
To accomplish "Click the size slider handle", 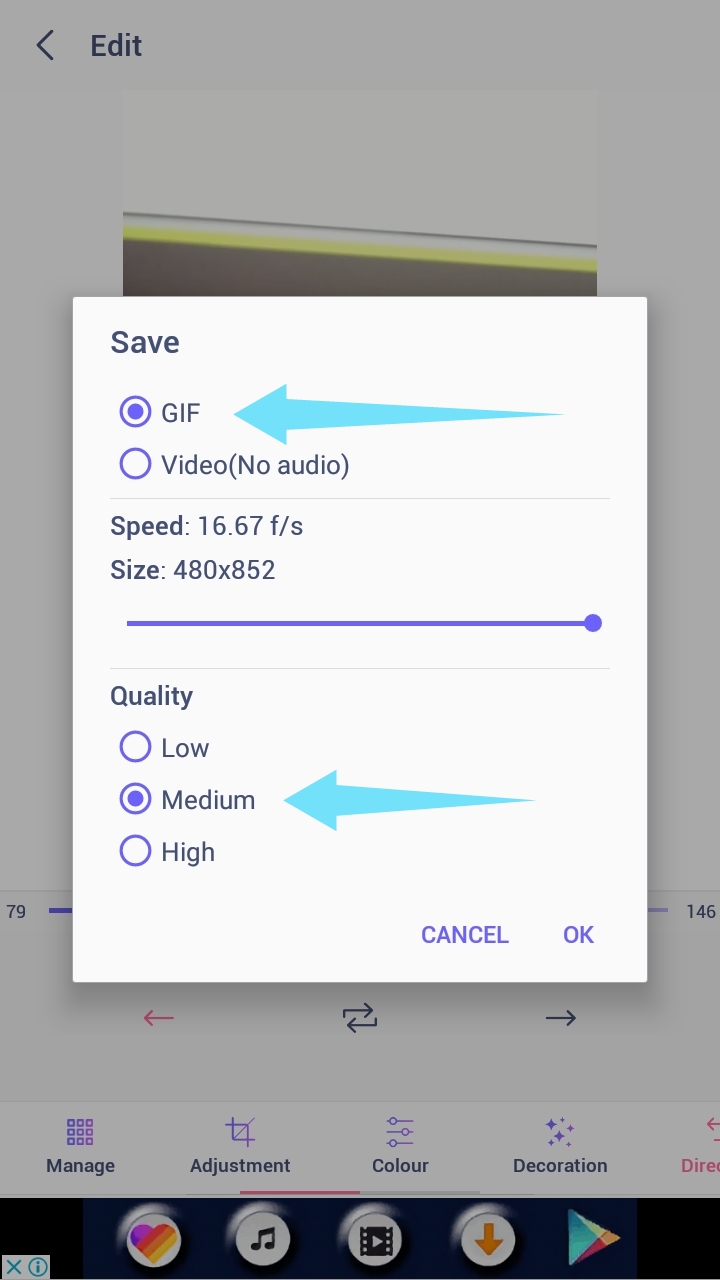I will (593, 623).
